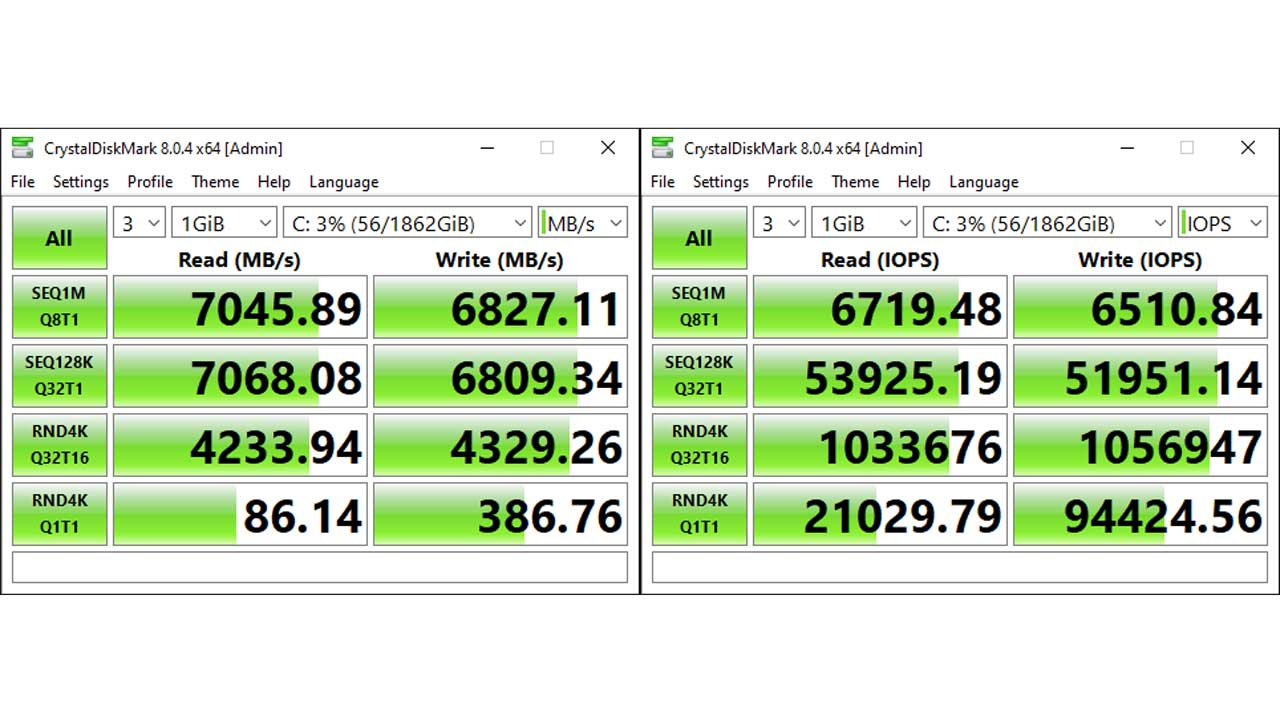The width and height of the screenshot is (1280, 720).
Task: Start the SEQ128K Q32T1 test in the MB/s window
Action: 59,376
